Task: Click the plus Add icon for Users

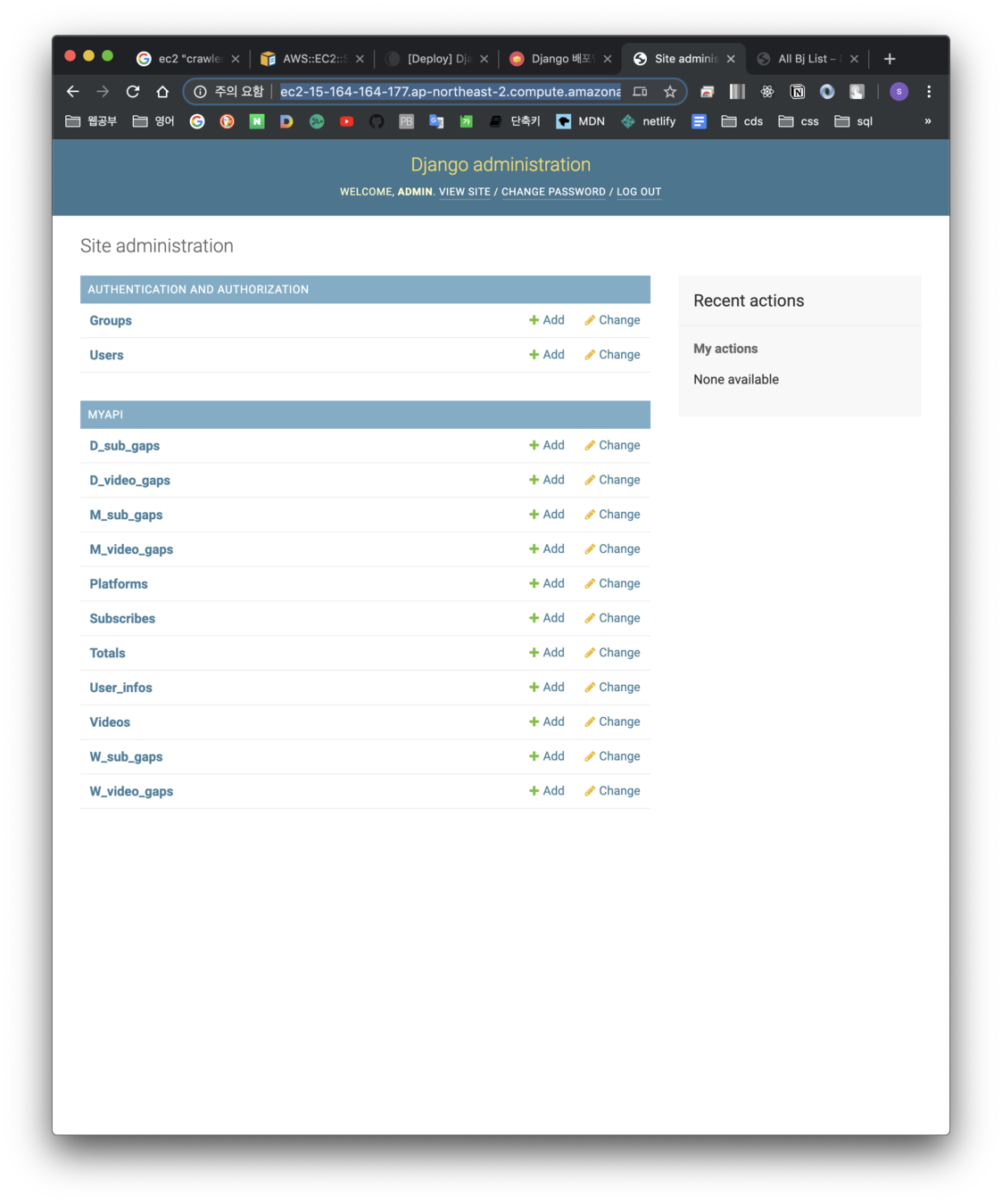Action: click(x=534, y=355)
